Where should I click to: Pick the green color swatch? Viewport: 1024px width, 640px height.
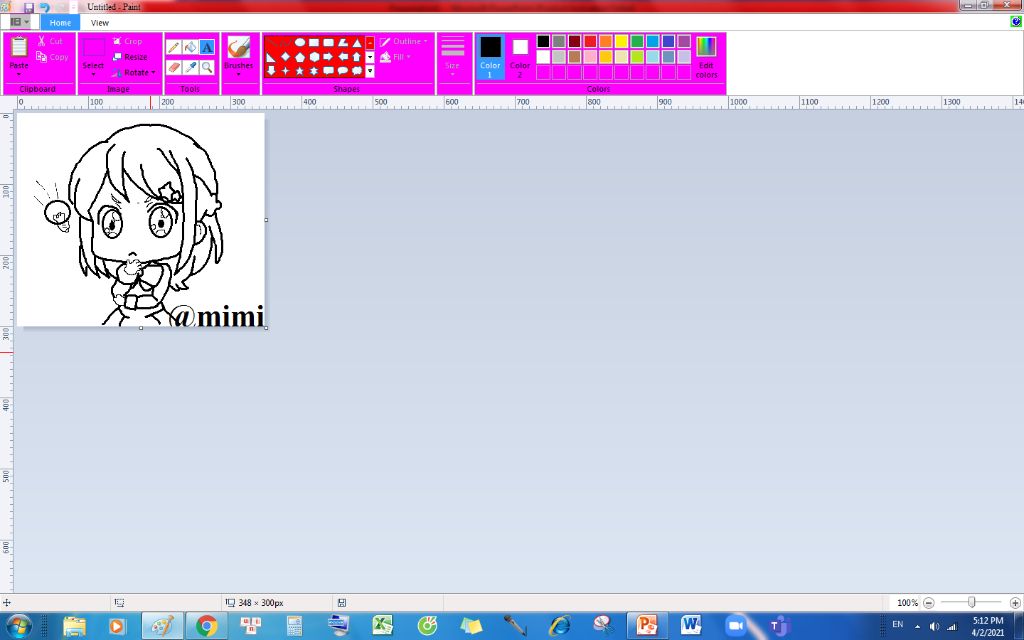tap(637, 42)
